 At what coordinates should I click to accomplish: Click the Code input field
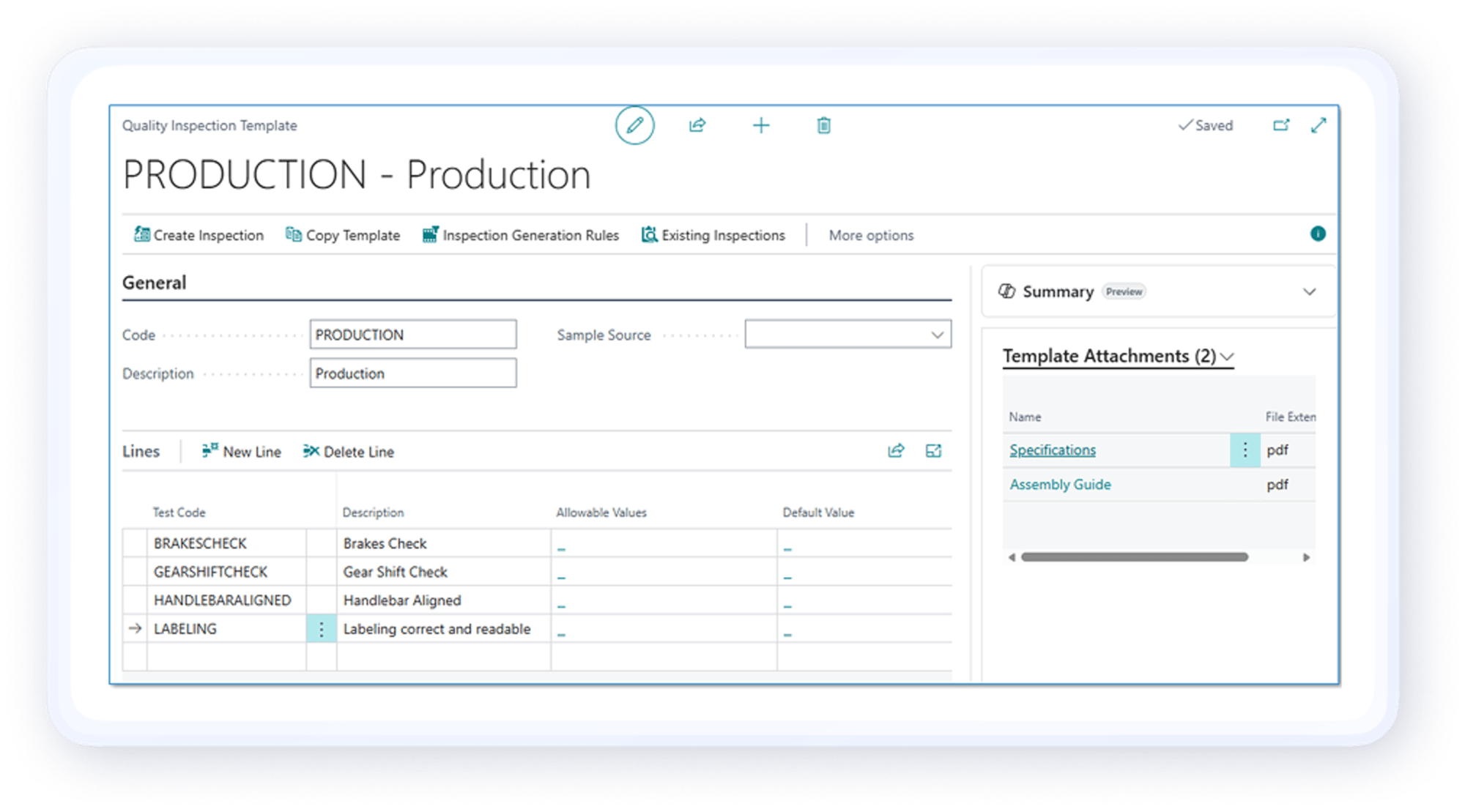pyautogui.click(x=413, y=335)
